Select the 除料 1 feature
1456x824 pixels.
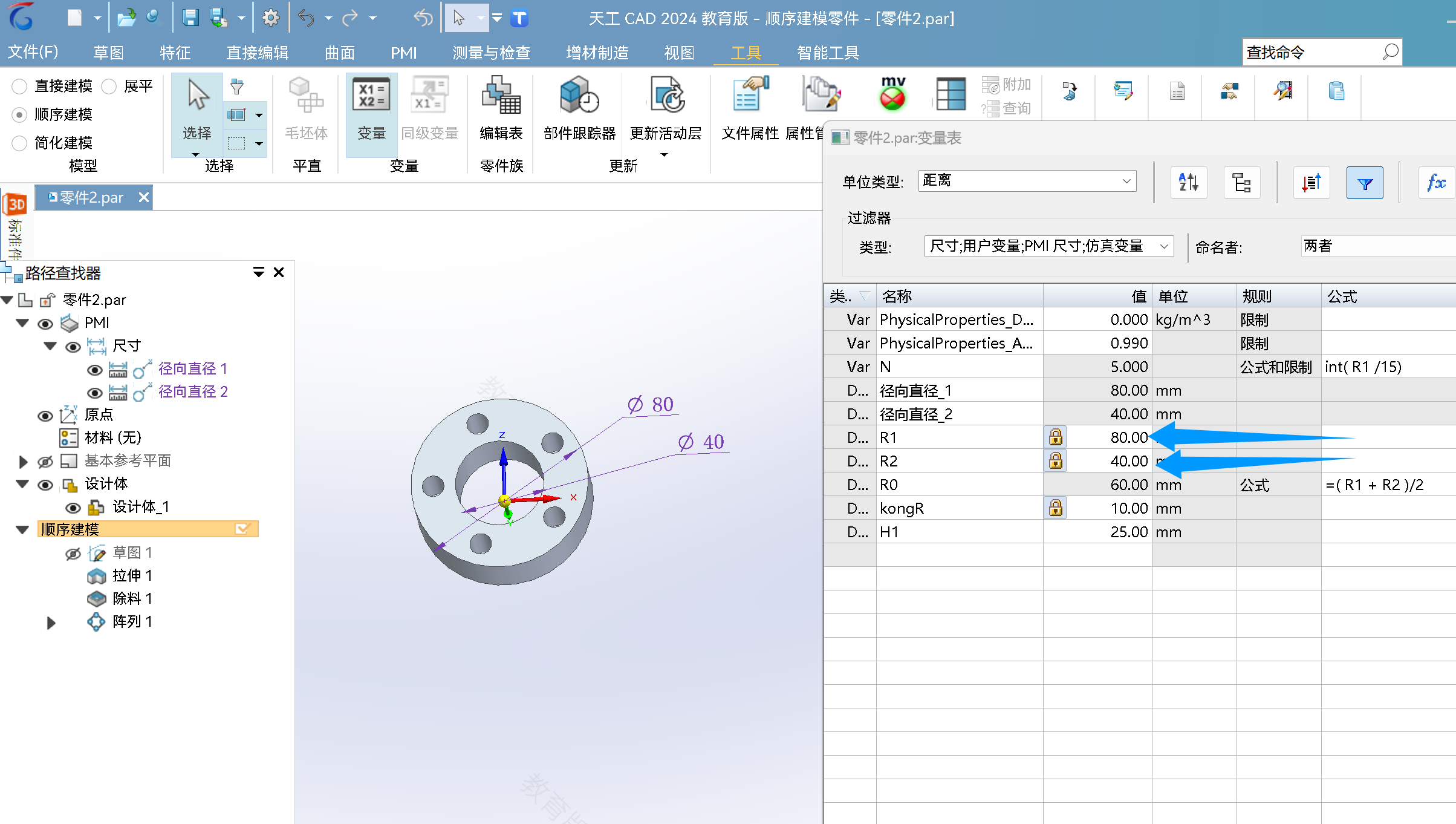click(x=132, y=598)
